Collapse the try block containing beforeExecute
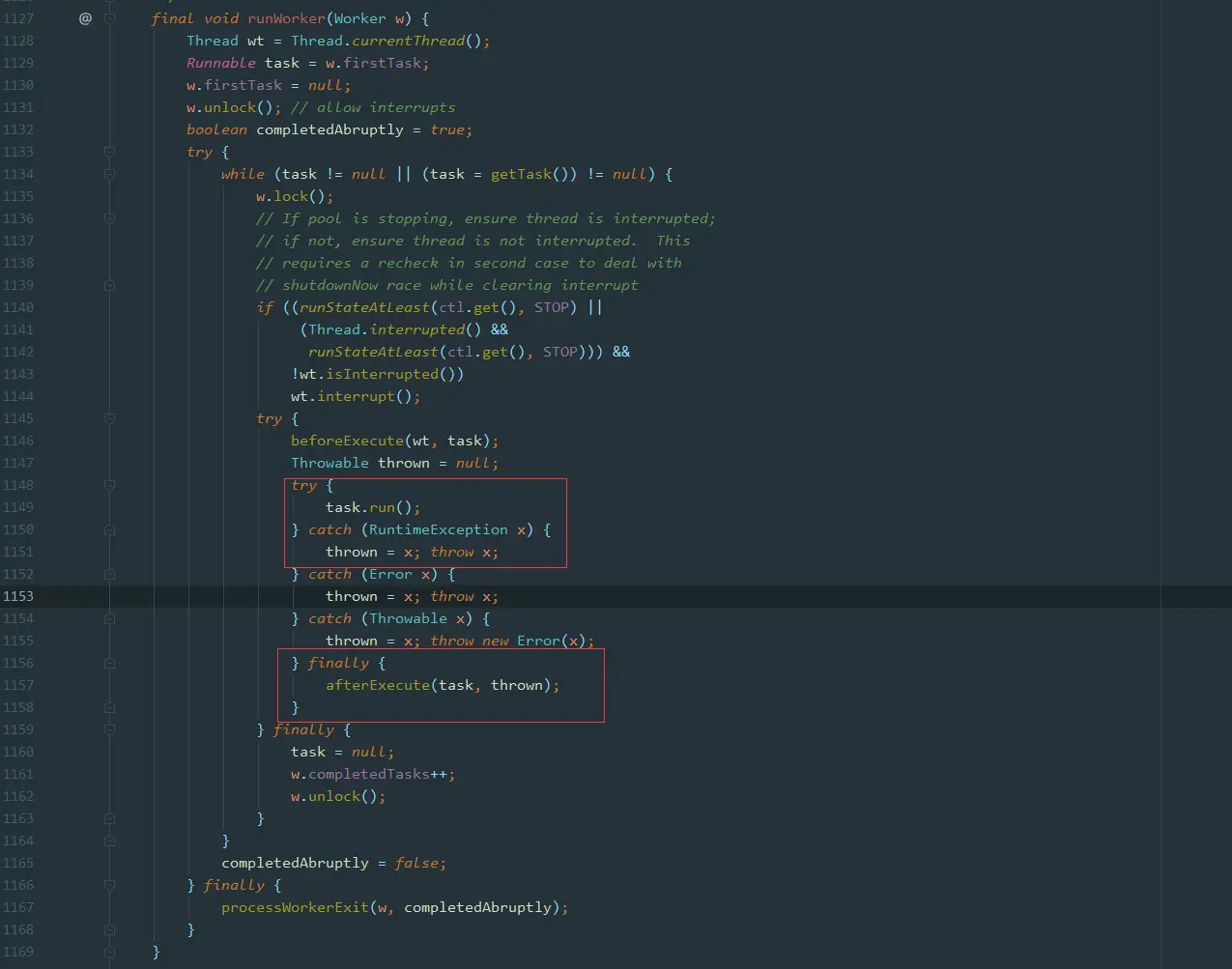1232x969 pixels. click(x=108, y=418)
